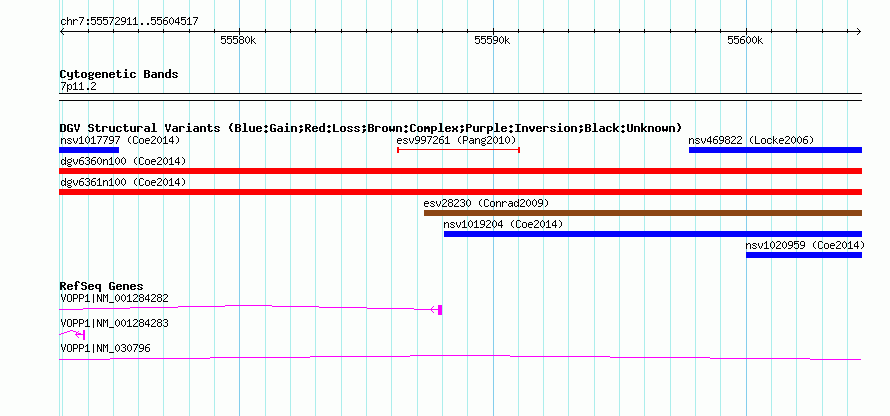This screenshot has height=416, width=890.
Task: Select the red dgv6361n100 loss bar
Action: (460, 192)
